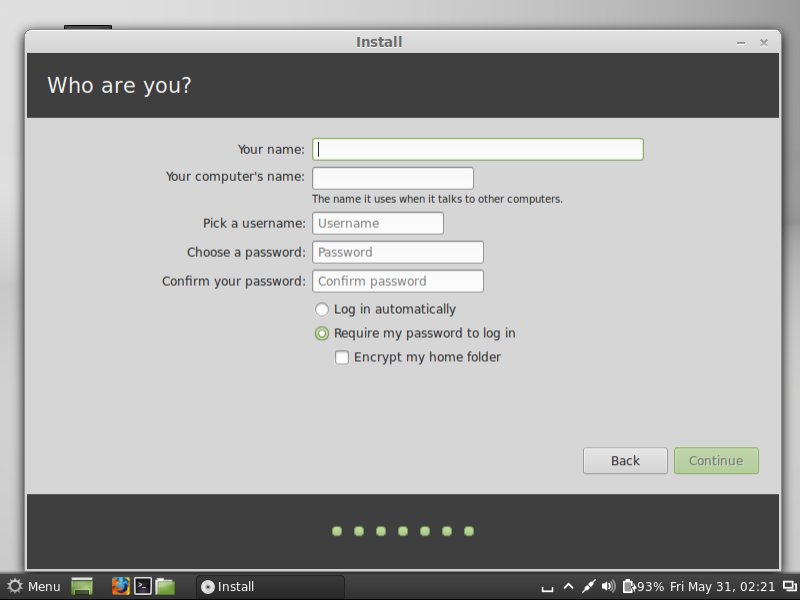Click the workspace switcher icon at the panel end

[x=790, y=587]
